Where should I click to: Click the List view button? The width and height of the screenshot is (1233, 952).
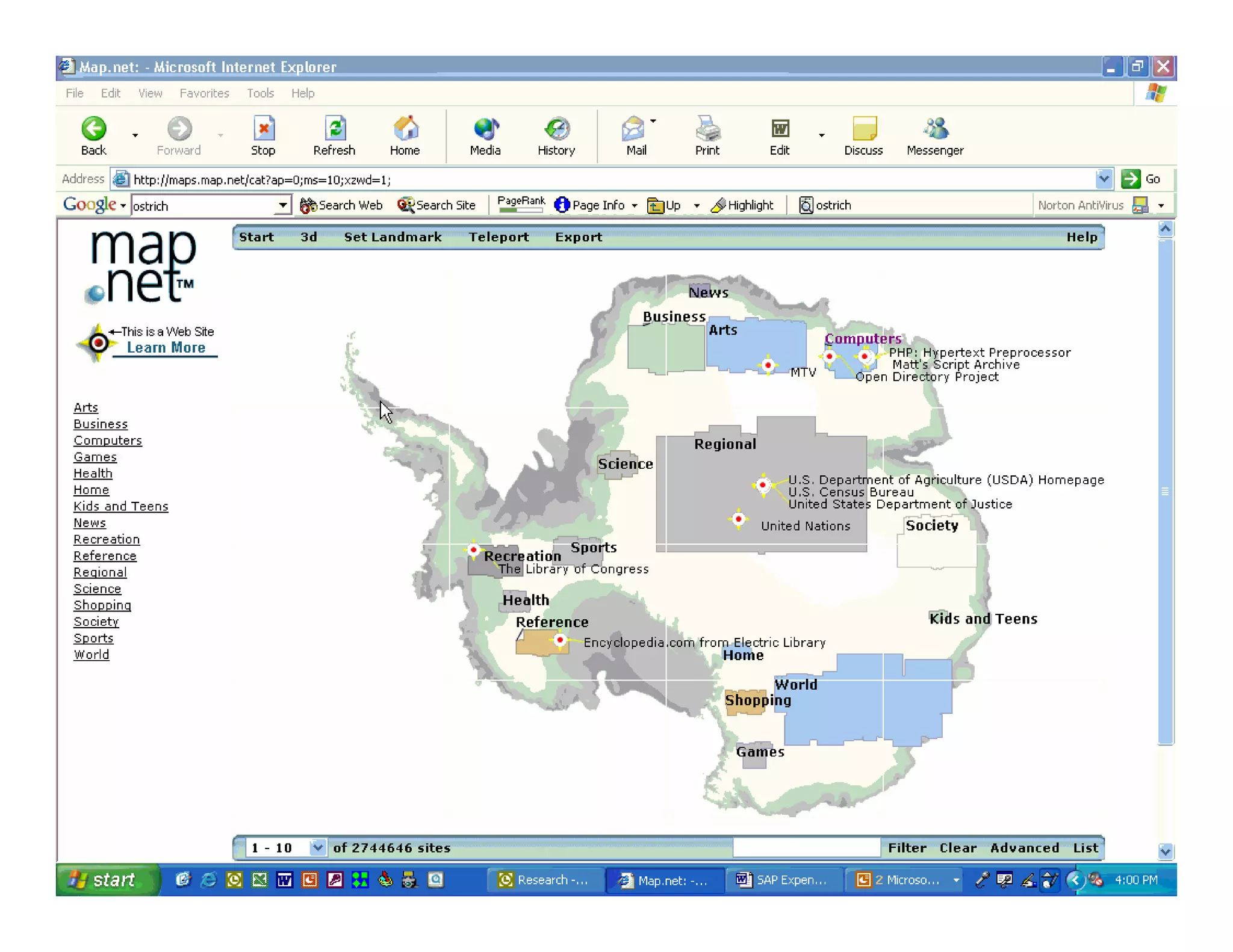click(1085, 847)
